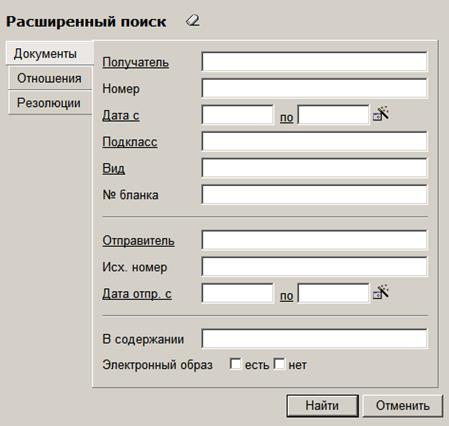Click the № бланка label text

(130, 195)
